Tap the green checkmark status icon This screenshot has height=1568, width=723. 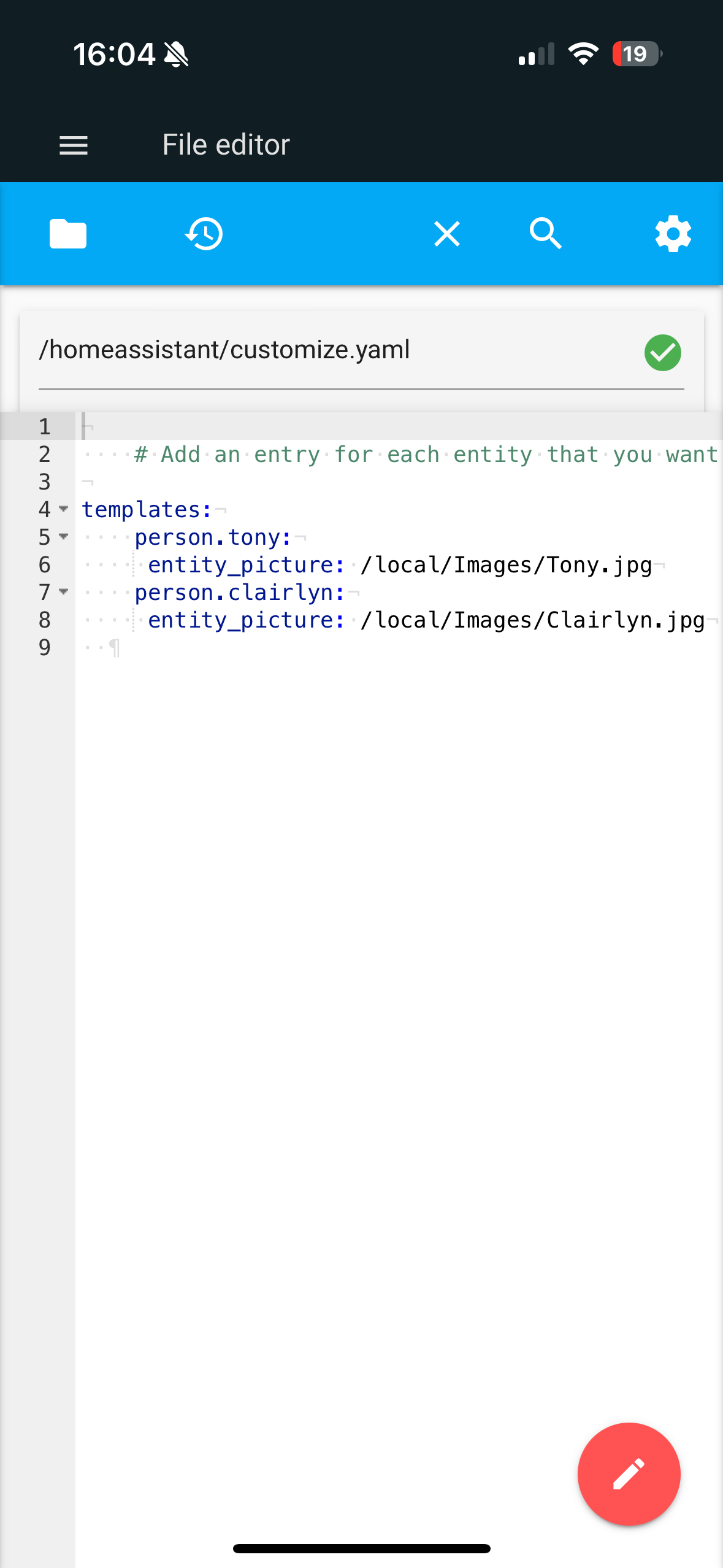[662, 353]
